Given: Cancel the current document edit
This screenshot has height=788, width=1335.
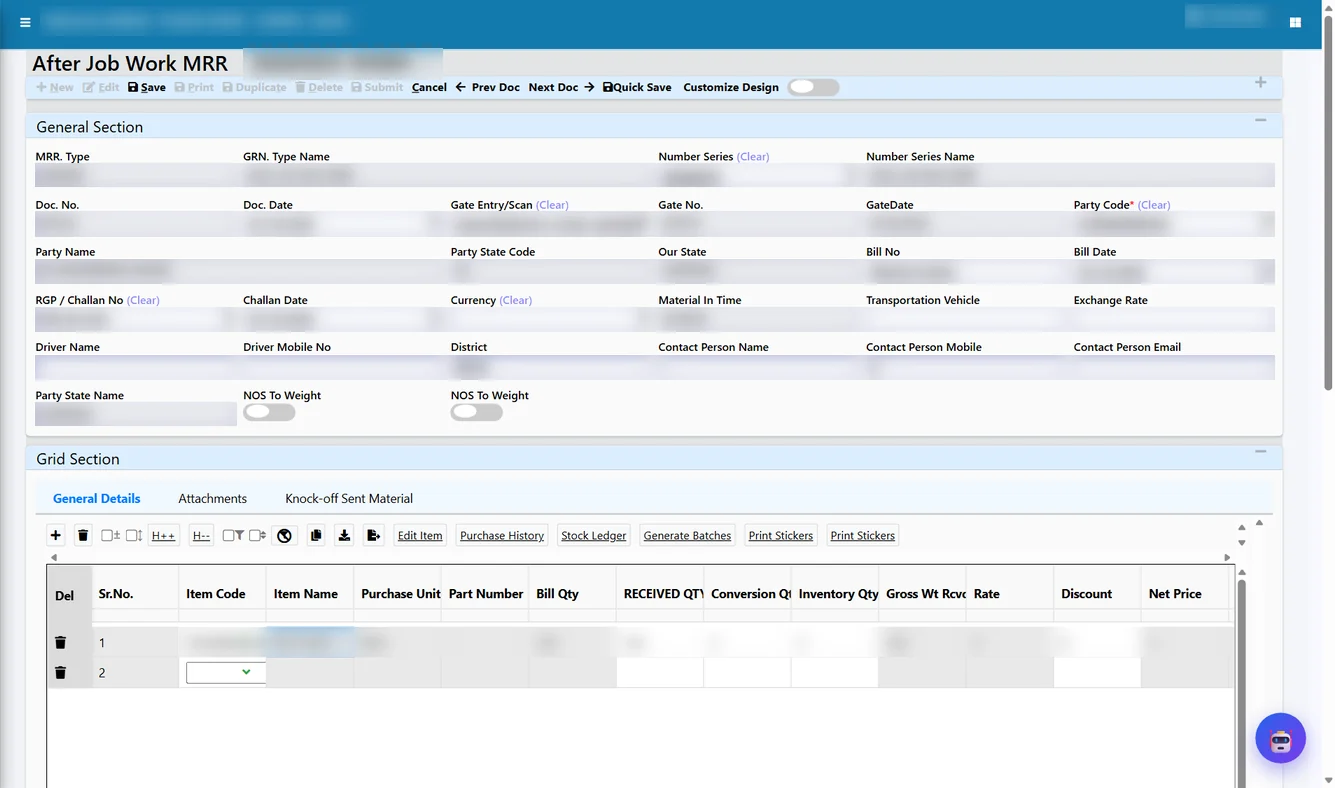Looking at the screenshot, I should [429, 87].
